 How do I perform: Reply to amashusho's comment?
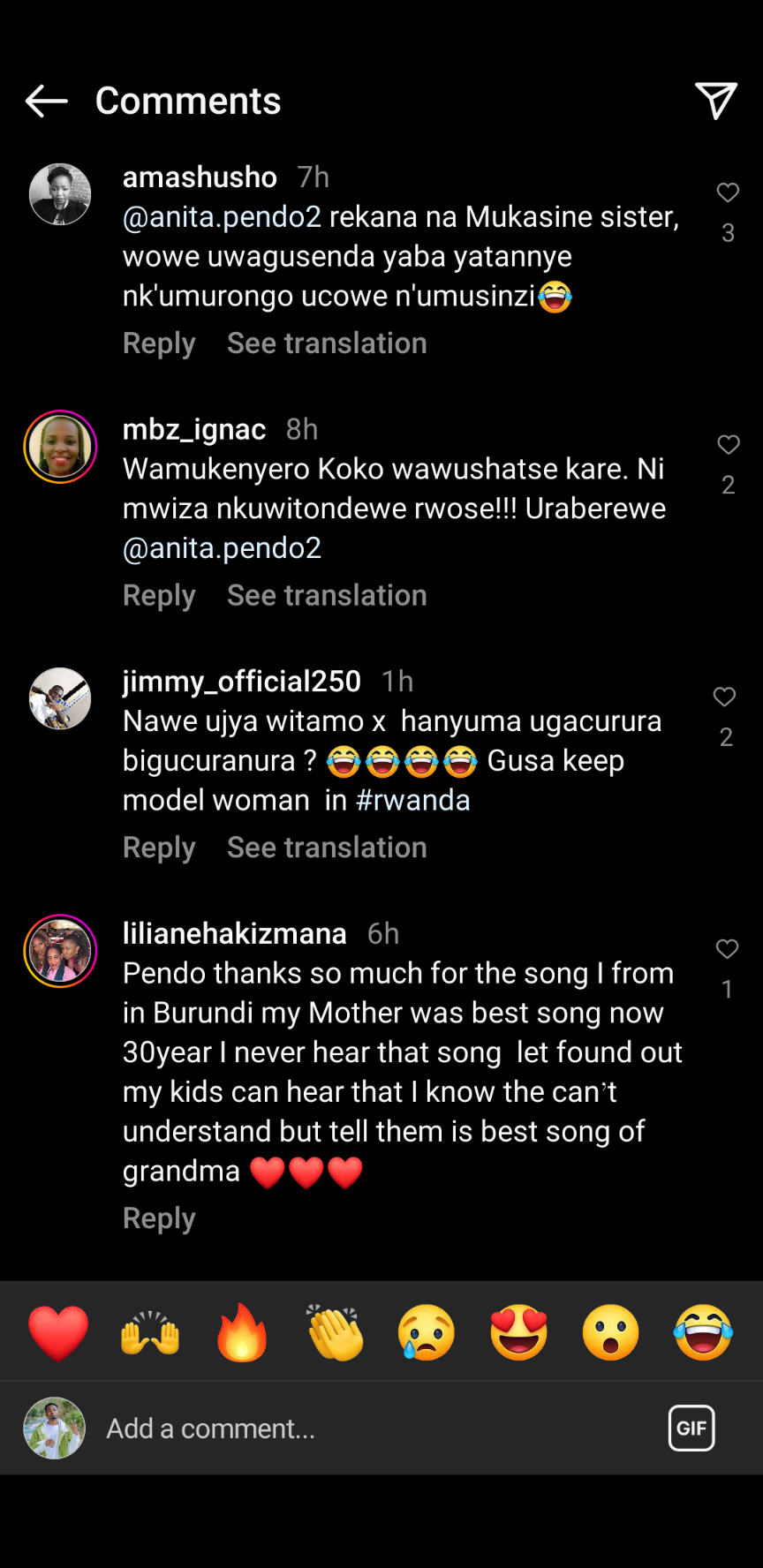point(159,343)
